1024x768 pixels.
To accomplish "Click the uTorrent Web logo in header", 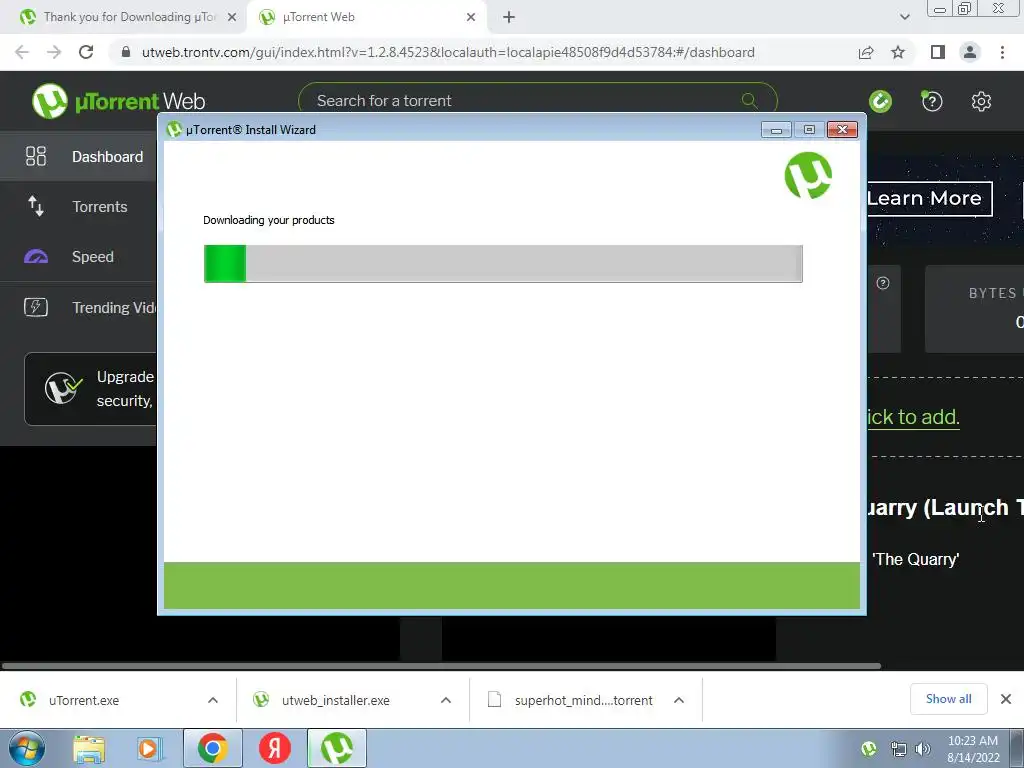I will click(118, 101).
